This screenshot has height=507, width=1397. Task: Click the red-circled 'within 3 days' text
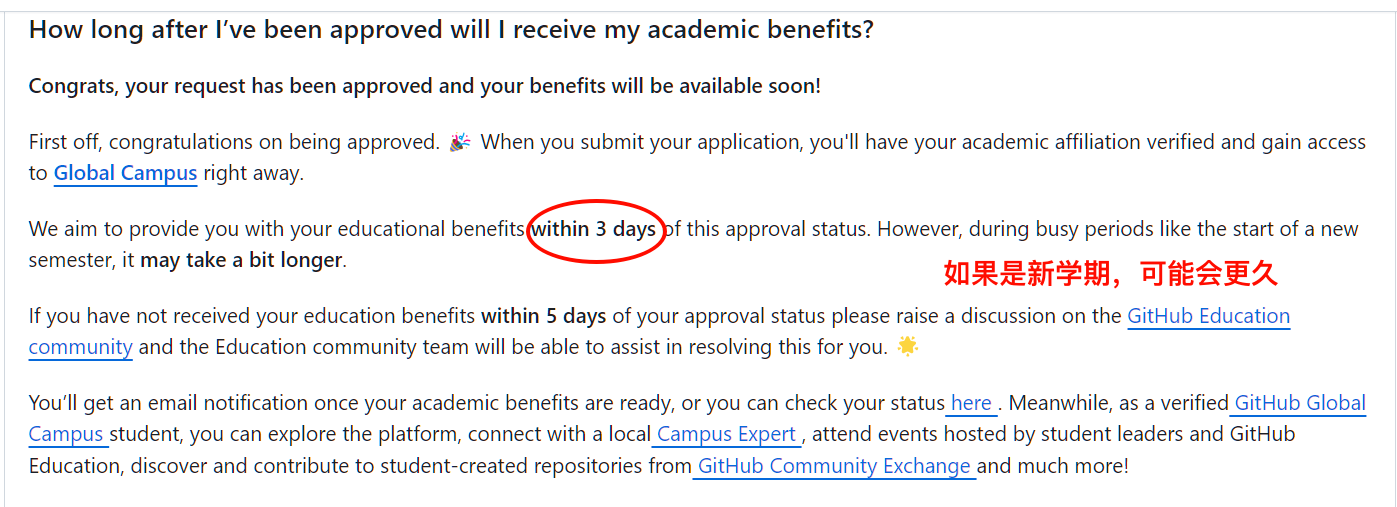coord(593,229)
